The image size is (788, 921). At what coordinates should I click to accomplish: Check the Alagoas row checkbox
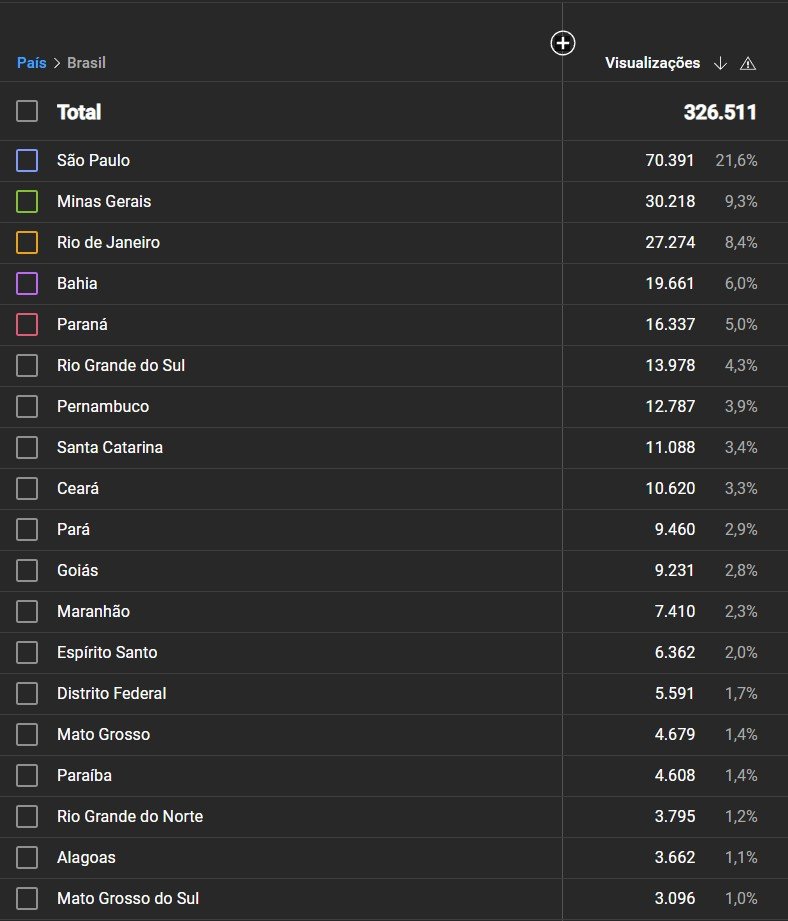pyautogui.click(x=27, y=857)
